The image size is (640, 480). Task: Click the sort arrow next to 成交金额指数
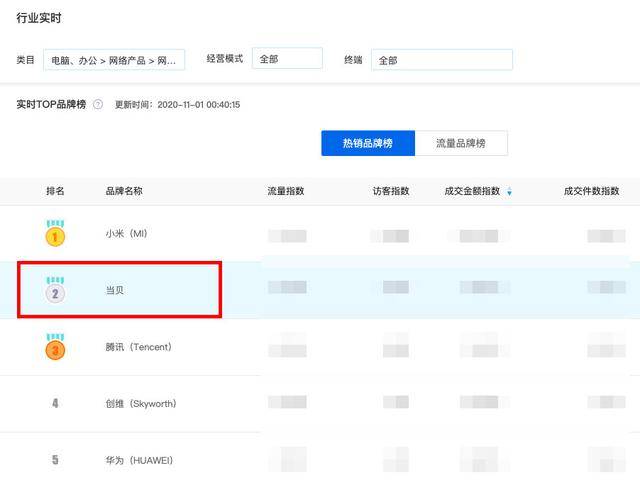pos(509,191)
